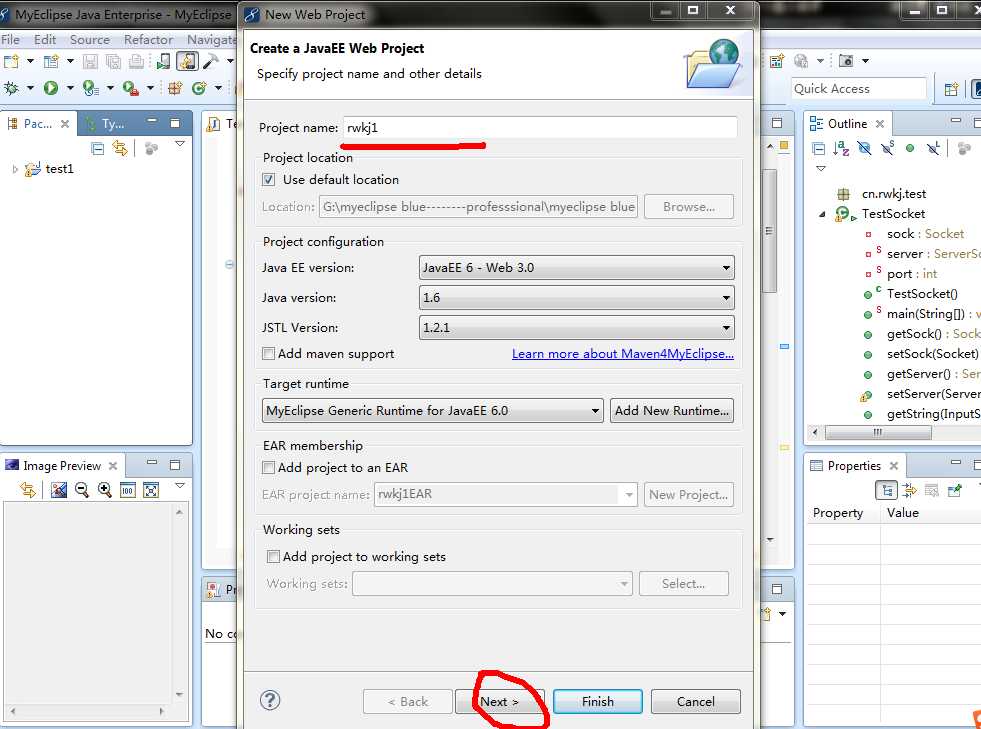Click Open Perspective icon near Quick Access
Screen dimensions: 981x729
click(x=951, y=89)
